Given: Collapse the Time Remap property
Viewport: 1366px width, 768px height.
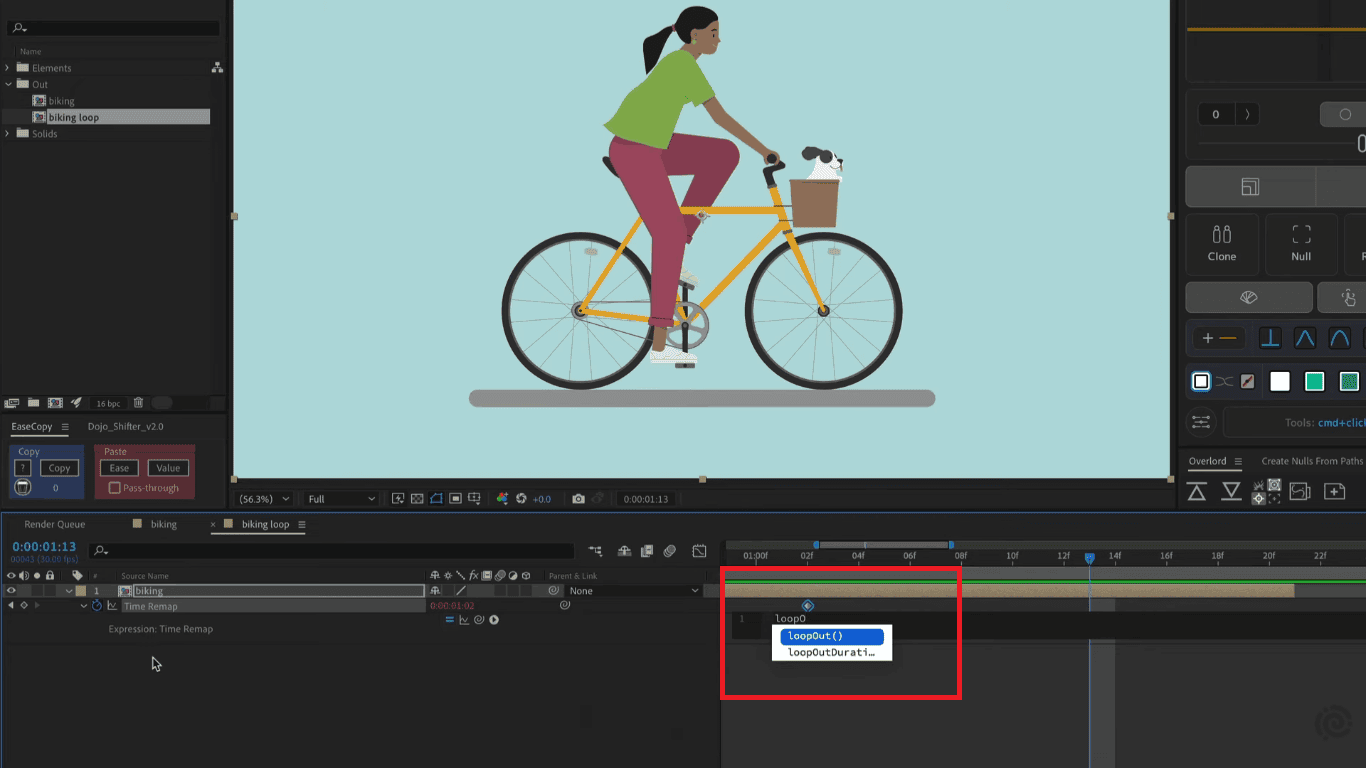Looking at the screenshot, I should point(84,606).
